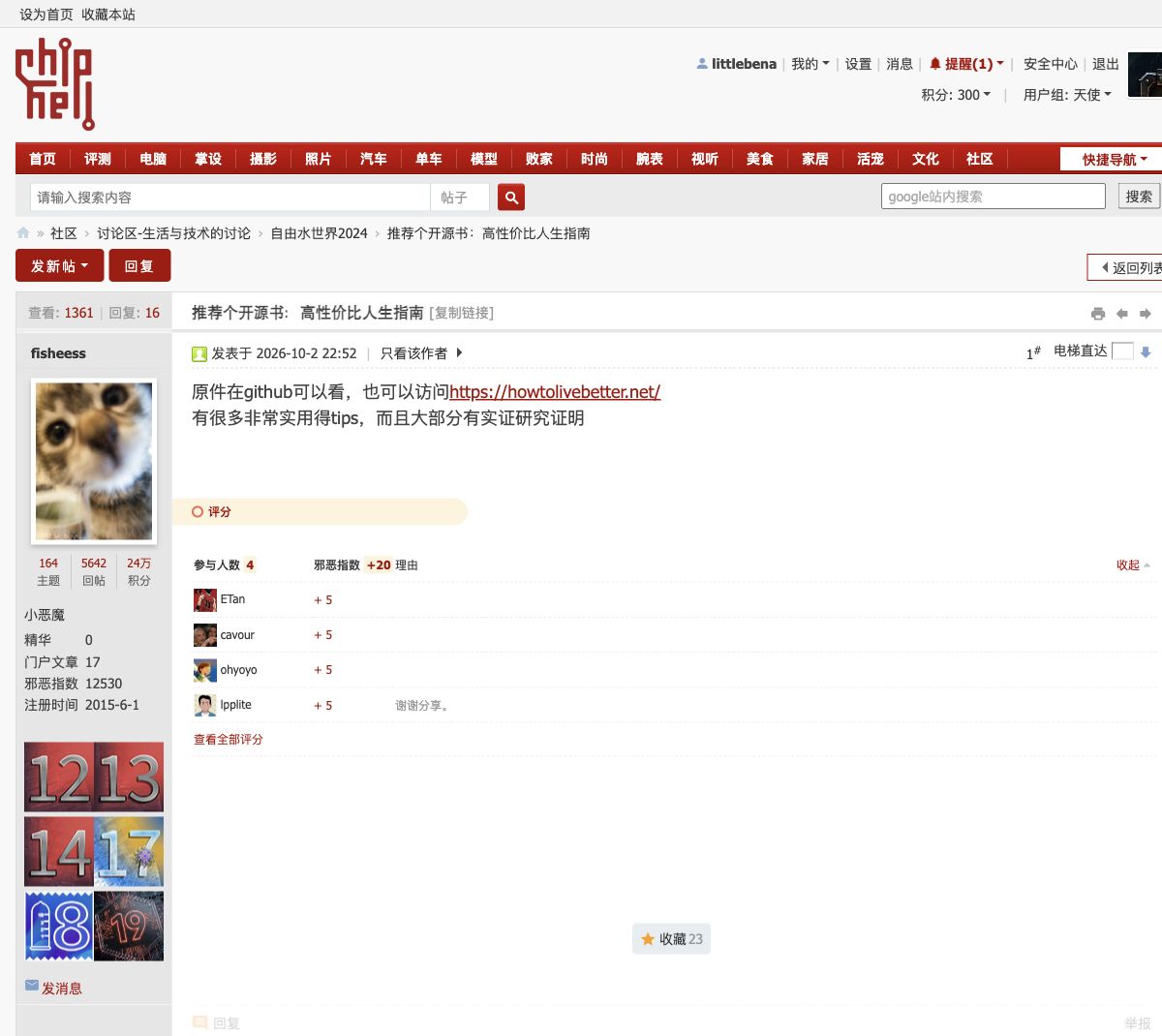
Task: Click the home icon in breadcrumb
Action: tap(23, 233)
